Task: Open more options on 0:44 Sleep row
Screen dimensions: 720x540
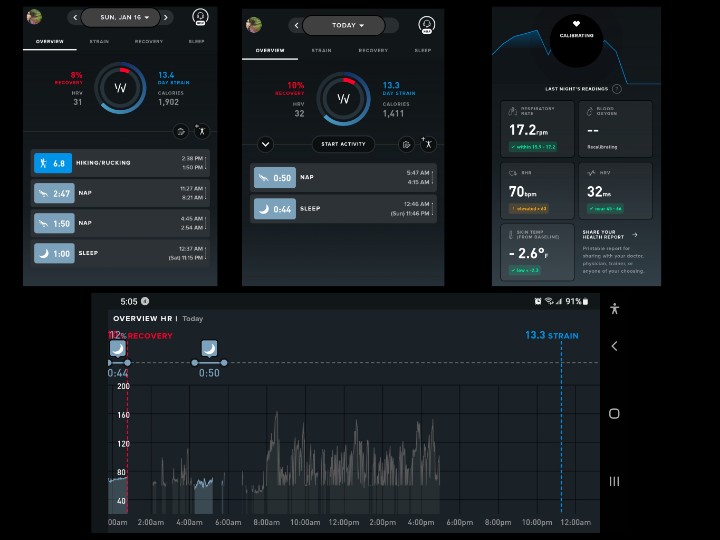Action: (433, 208)
